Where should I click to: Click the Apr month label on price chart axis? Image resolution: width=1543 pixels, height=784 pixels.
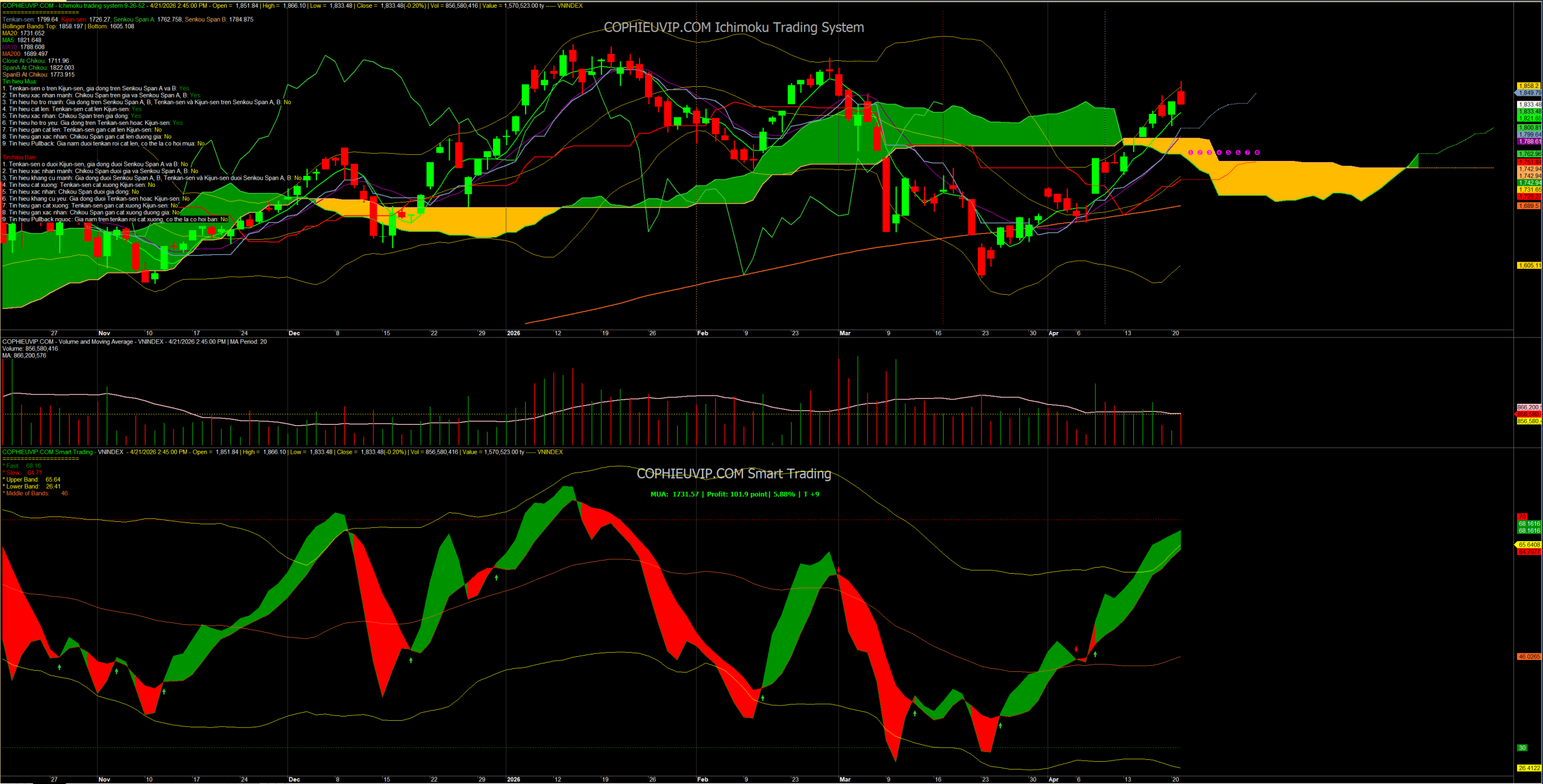pos(1054,333)
